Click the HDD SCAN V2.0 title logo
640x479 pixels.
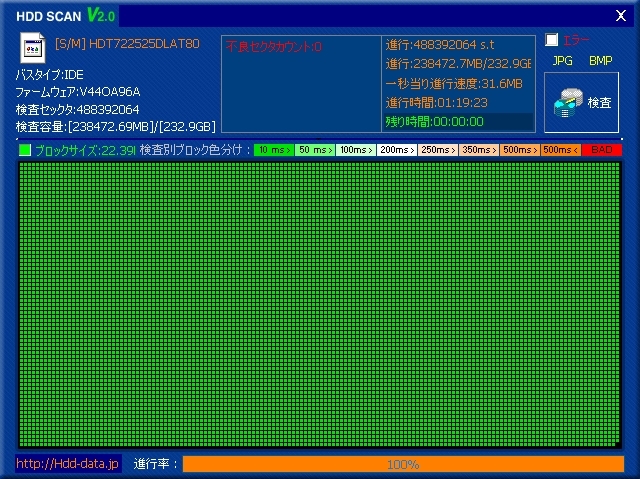point(66,16)
